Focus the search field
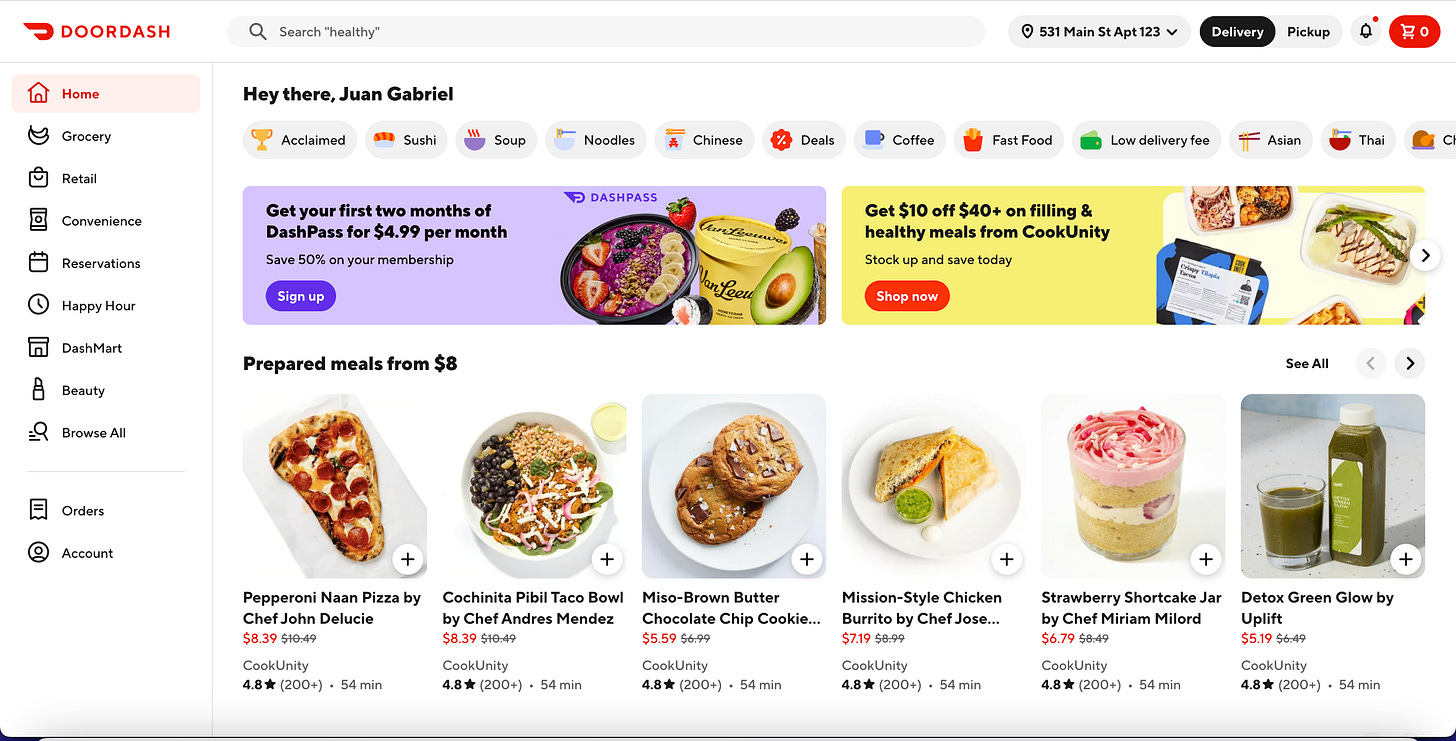The image size is (1456, 741). coord(606,32)
